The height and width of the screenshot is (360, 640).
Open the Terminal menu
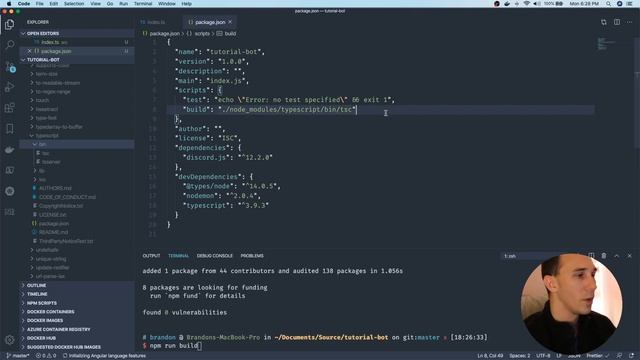pyautogui.click(x=143, y=4)
